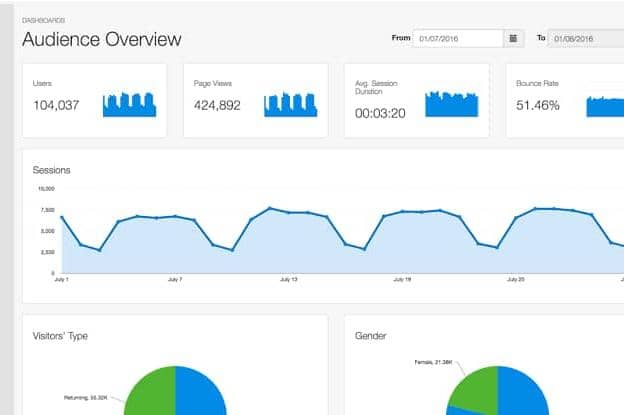
Task: Click the Returning pie label
Action: [86, 397]
